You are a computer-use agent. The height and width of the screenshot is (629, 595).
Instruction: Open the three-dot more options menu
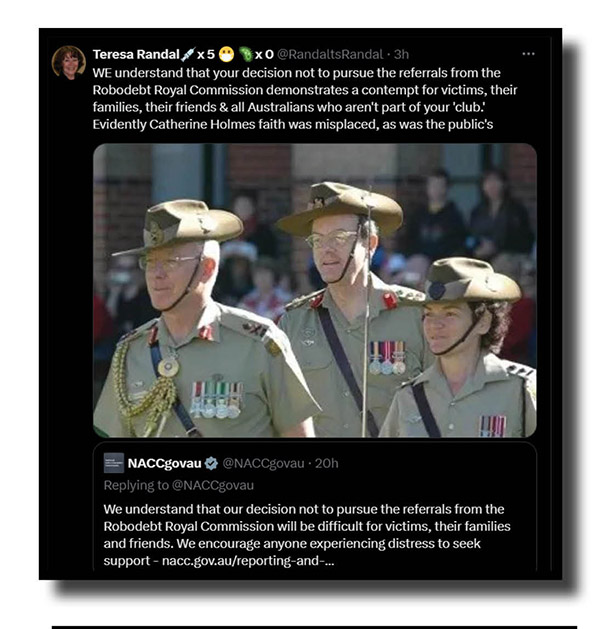[528, 54]
